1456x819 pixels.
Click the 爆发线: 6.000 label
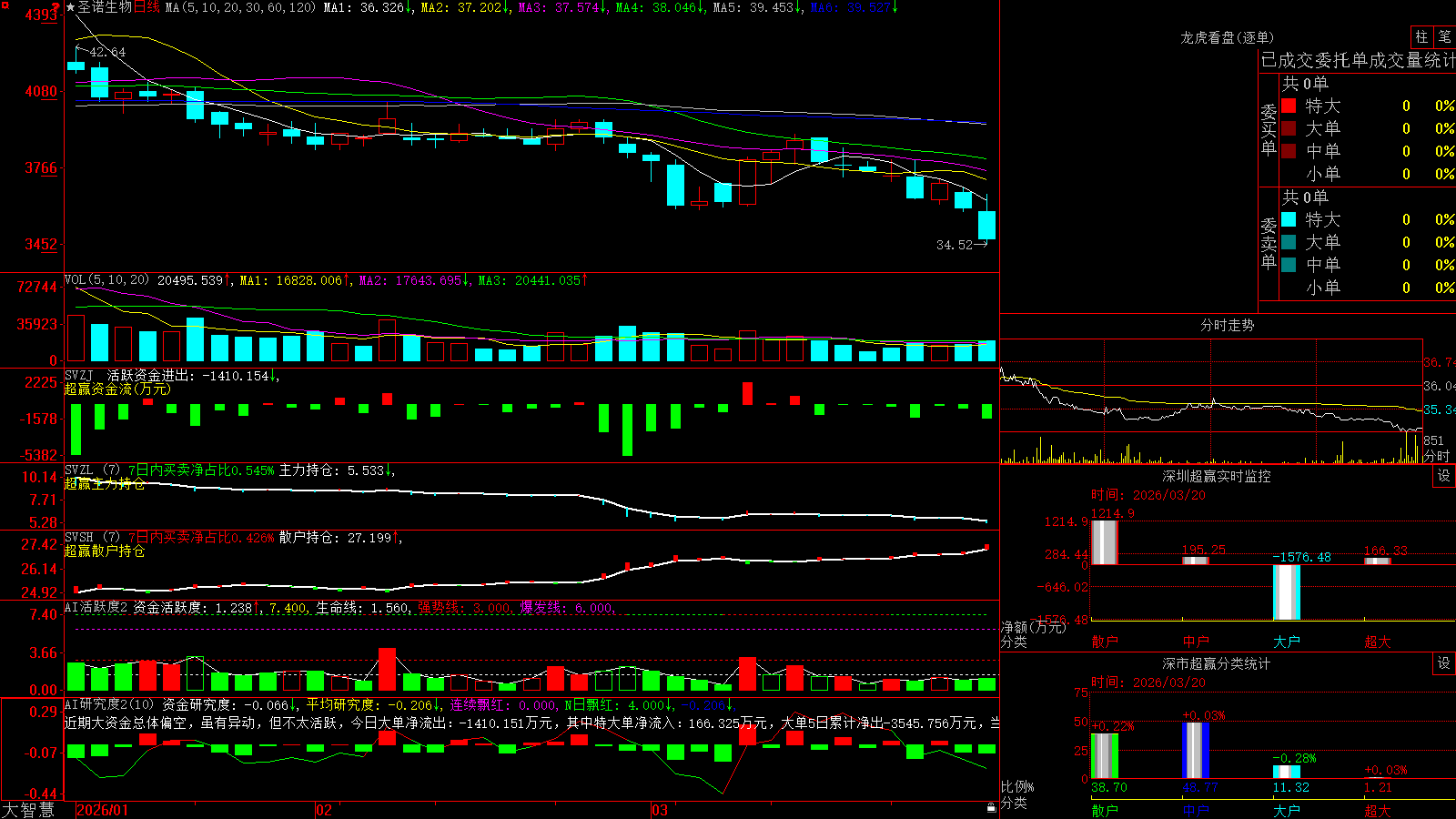[x=567, y=607]
